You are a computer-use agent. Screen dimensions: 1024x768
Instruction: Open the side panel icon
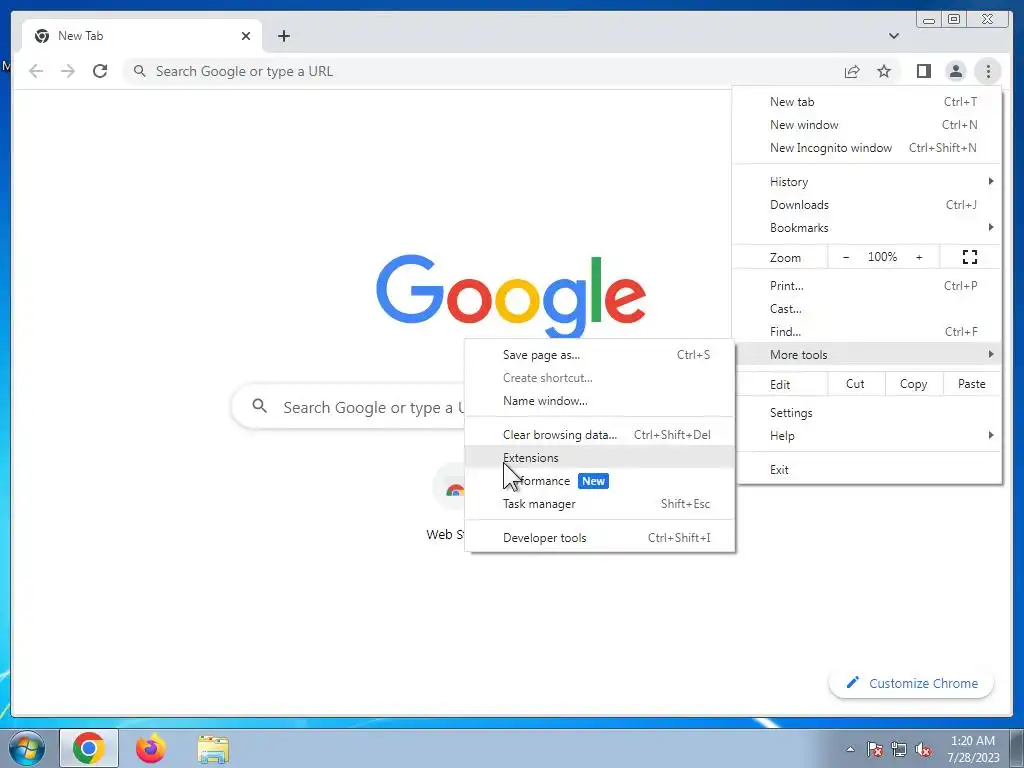[x=923, y=71]
